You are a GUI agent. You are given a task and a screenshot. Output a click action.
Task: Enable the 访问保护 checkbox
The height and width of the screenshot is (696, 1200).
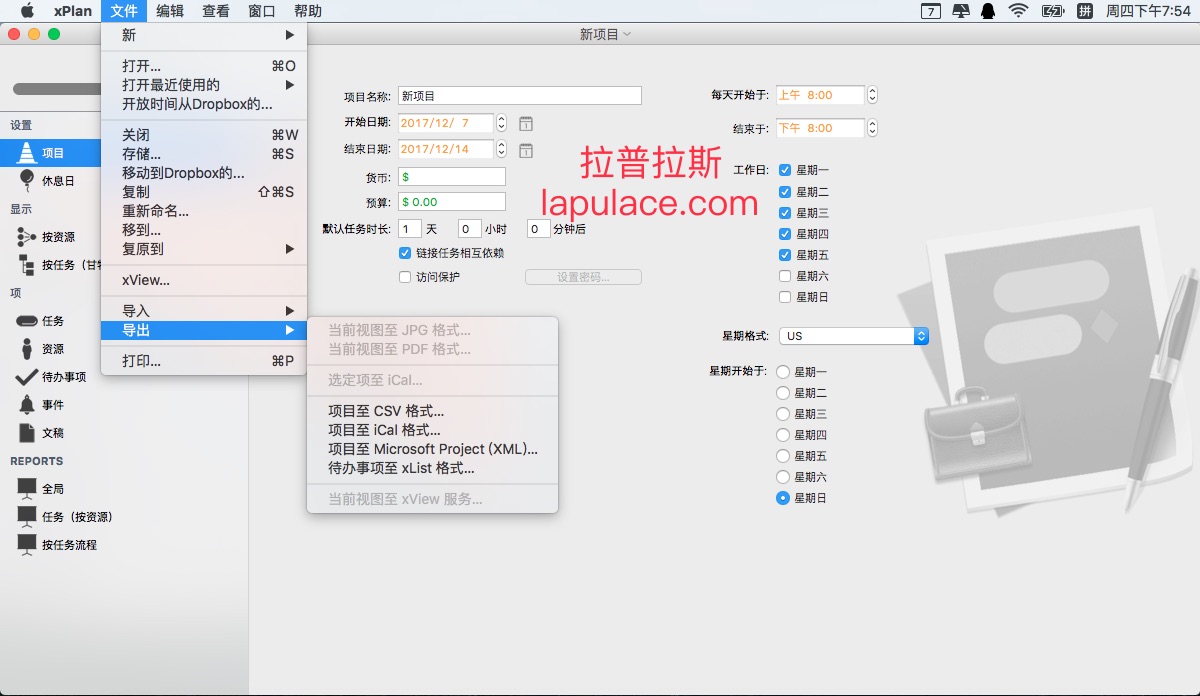405,277
